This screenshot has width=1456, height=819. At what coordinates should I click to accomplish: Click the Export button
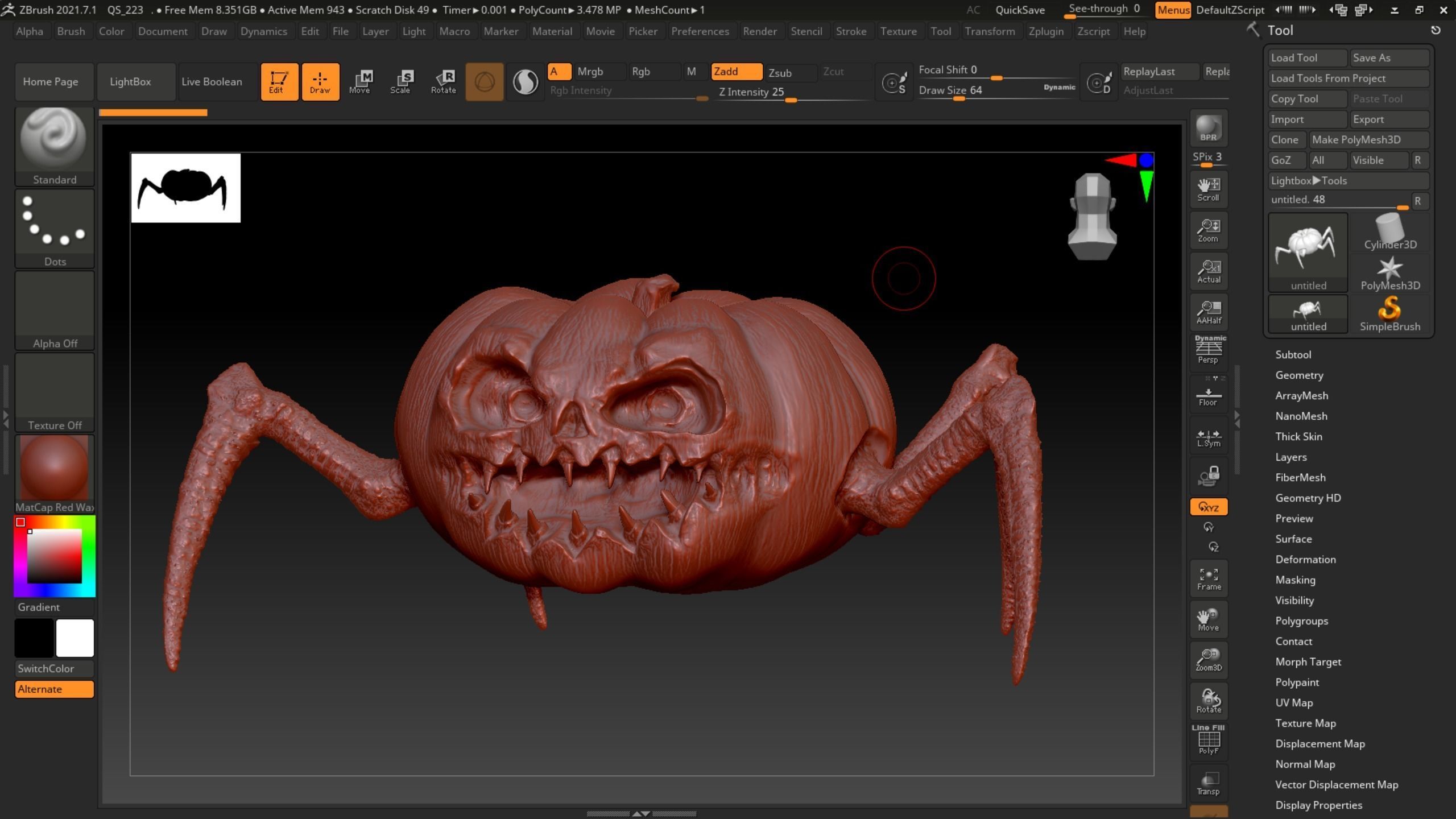pos(1389,119)
